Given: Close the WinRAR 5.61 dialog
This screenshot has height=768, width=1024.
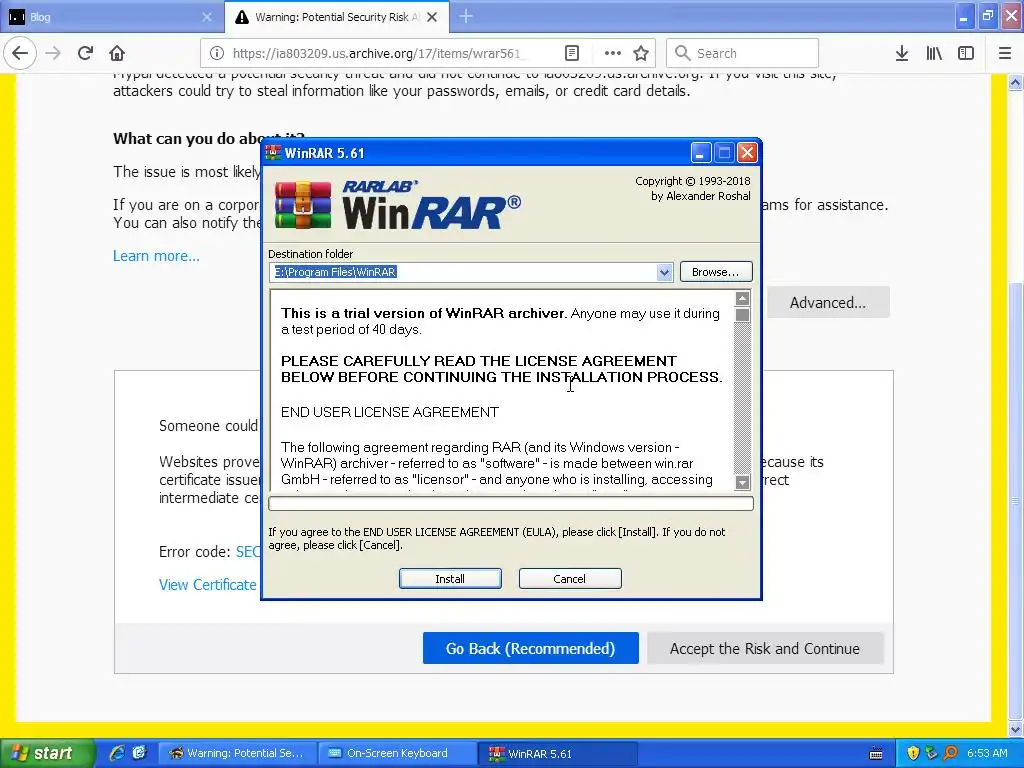Looking at the screenshot, I should tap(747, 153).
